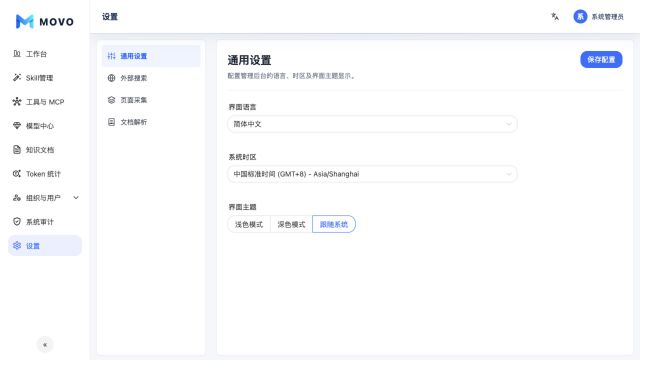Click the 文档解析 file icon
The width and height of the screenshot is (658, 378).
point(111,122)
